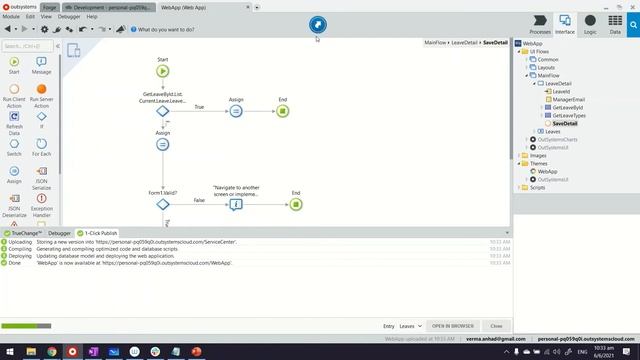The height and width of the screenshot is (360, 640).
Task: Collapse the MainFlow tree node
Action: [527, 76]
